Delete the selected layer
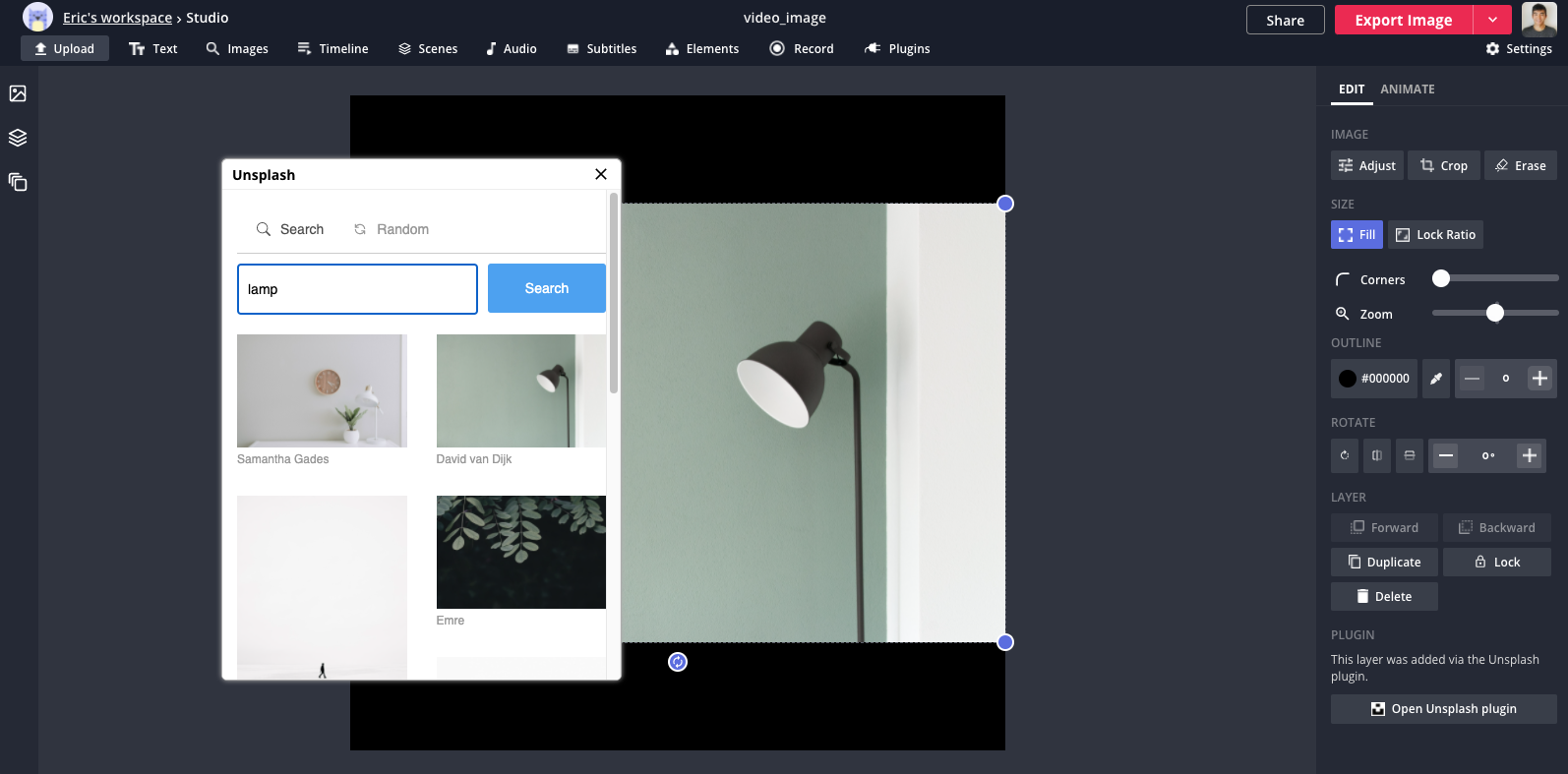1568x774 pixels. [1384, 596]
